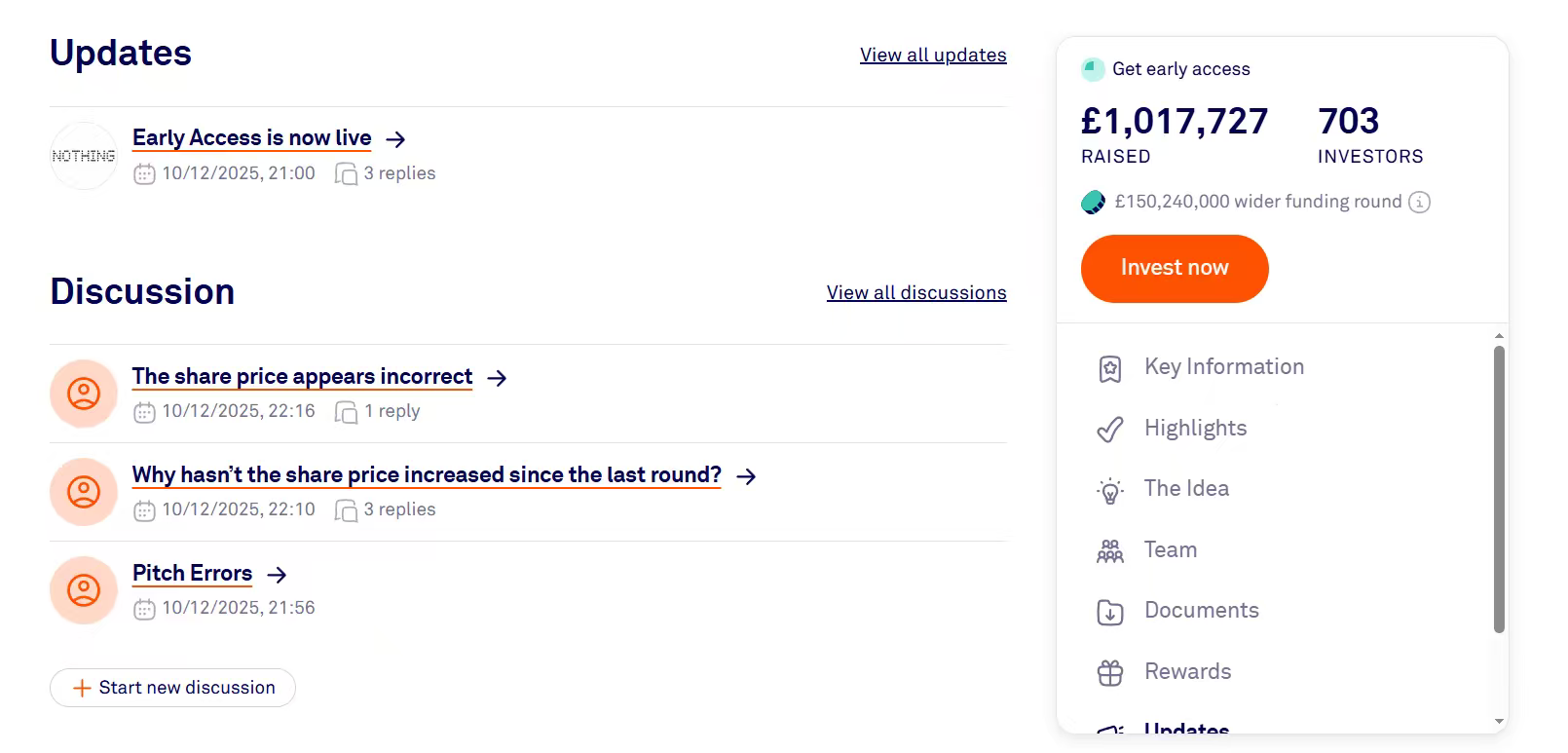Open the Highlights section in sidebar
Screen dimensions: 1568x753
coord(1195,429)
